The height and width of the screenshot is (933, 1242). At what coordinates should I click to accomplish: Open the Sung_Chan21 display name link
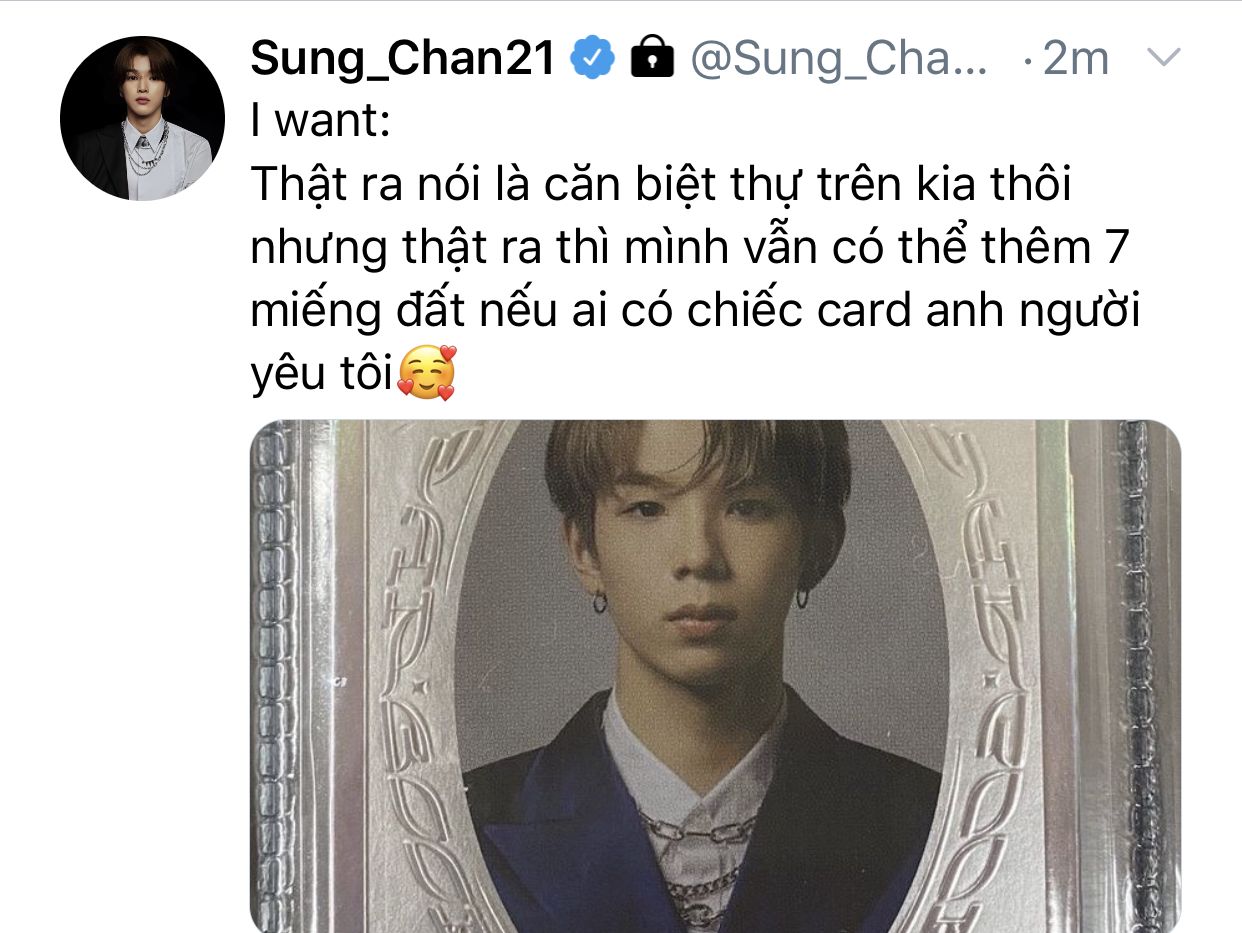coord(403,60)
